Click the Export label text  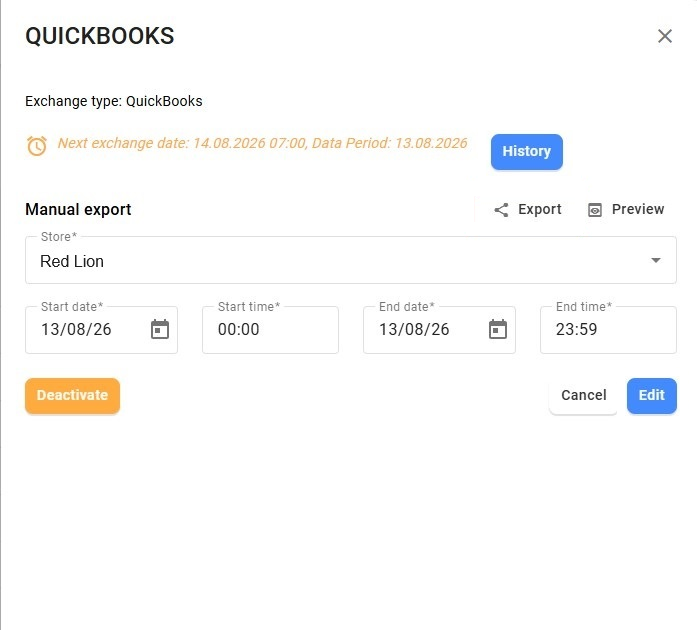coord(540,209)
